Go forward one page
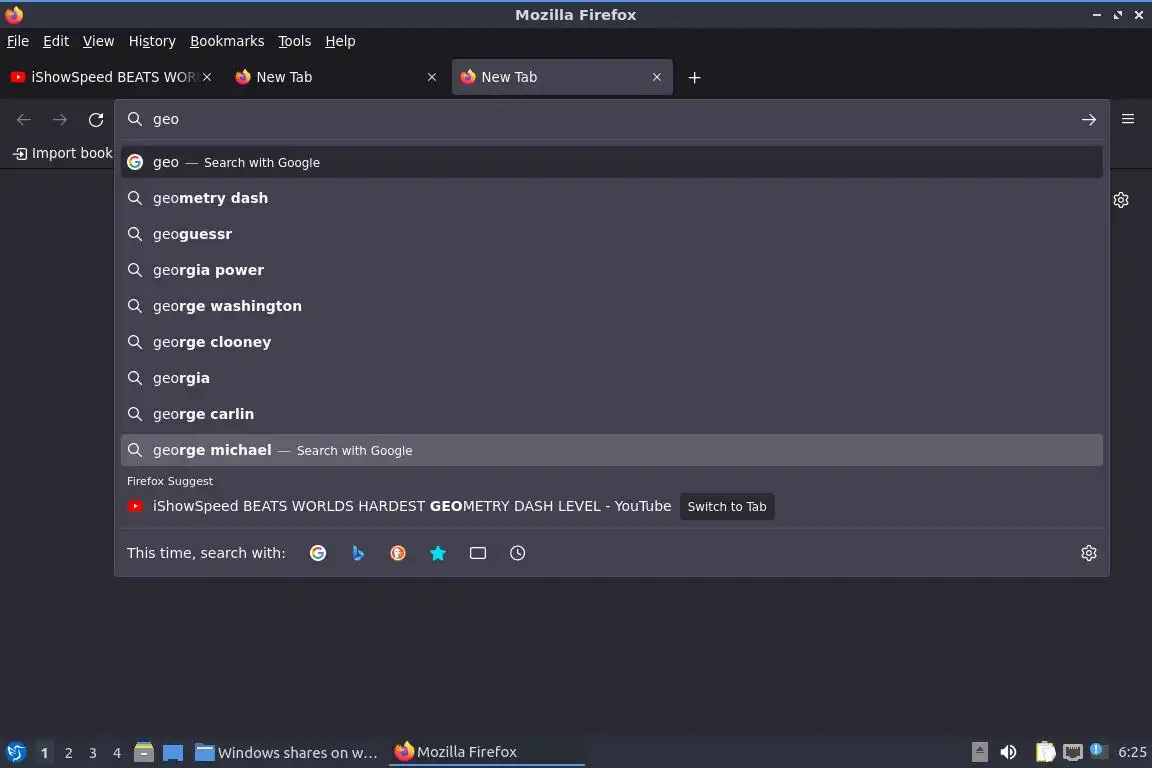 [60, 119]
